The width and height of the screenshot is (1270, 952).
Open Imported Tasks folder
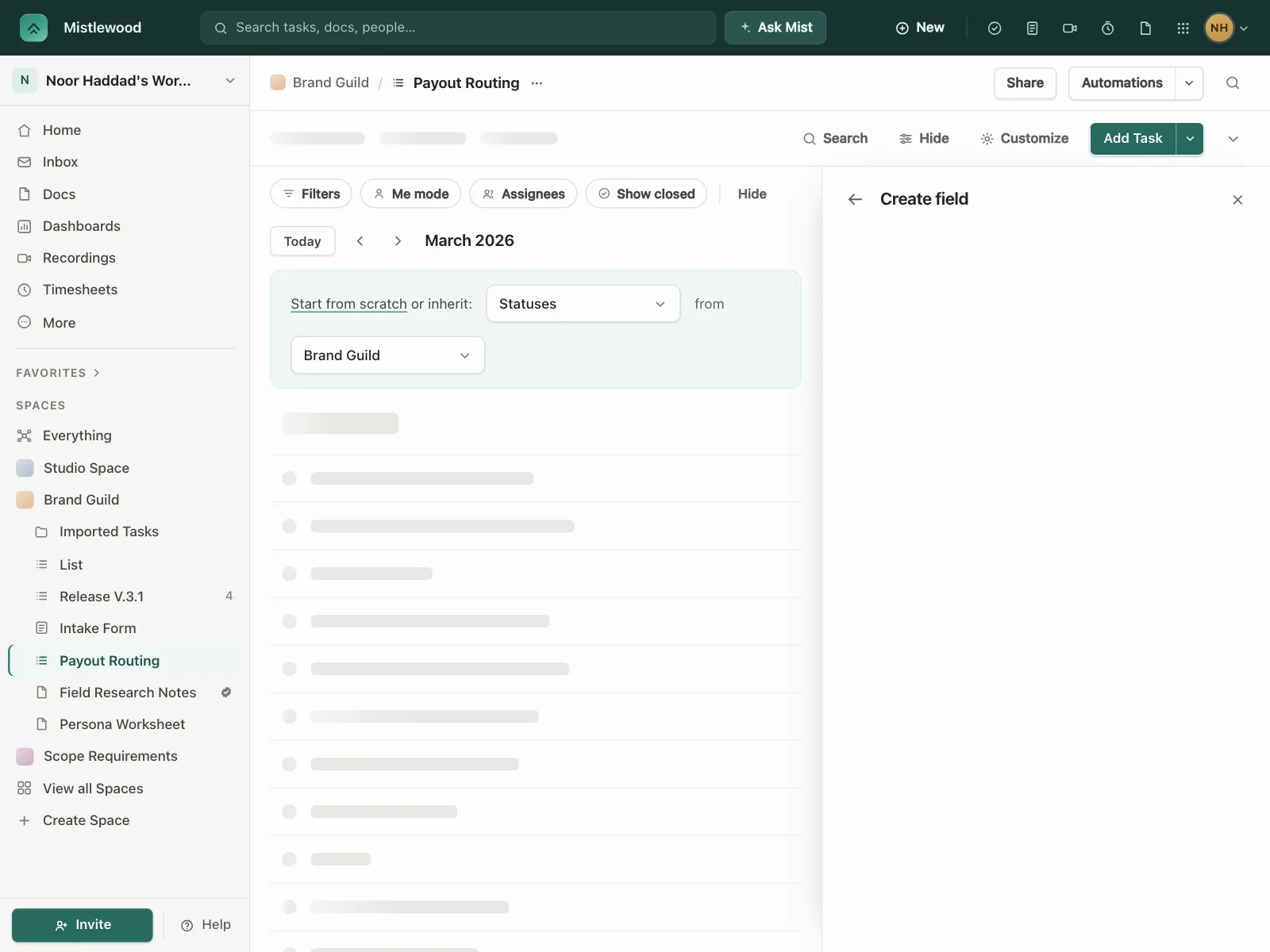125,532
